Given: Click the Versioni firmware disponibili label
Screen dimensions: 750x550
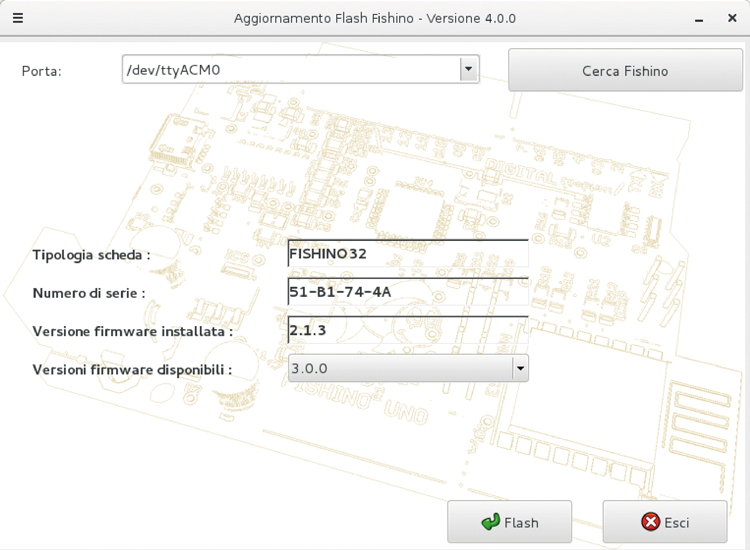Looking at the screenshot, I should coord(132,369).
